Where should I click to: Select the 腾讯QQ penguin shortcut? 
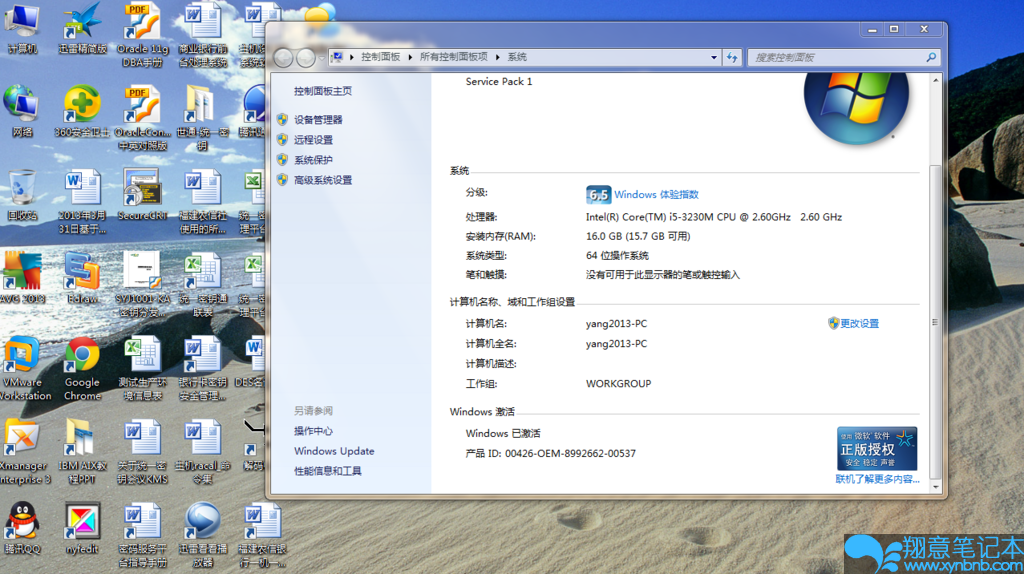(22, 528)
